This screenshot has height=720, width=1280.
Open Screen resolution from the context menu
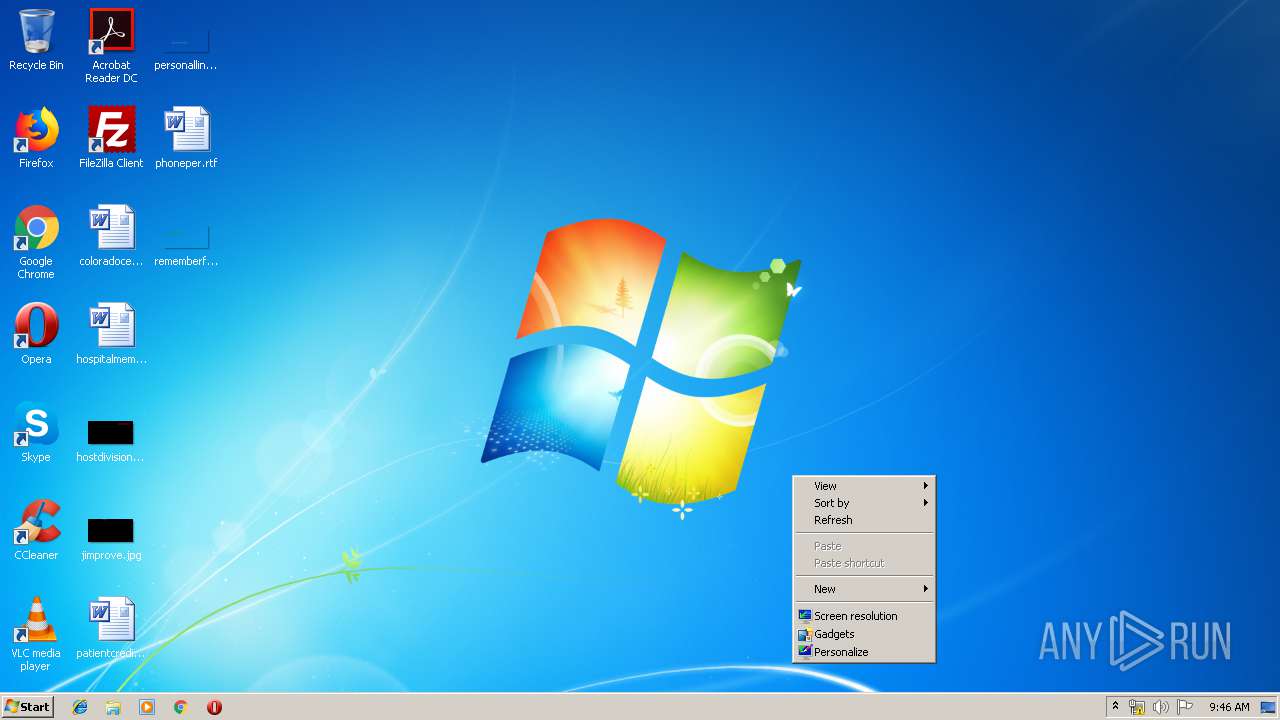pyautogui.click(x=864, y=616)
